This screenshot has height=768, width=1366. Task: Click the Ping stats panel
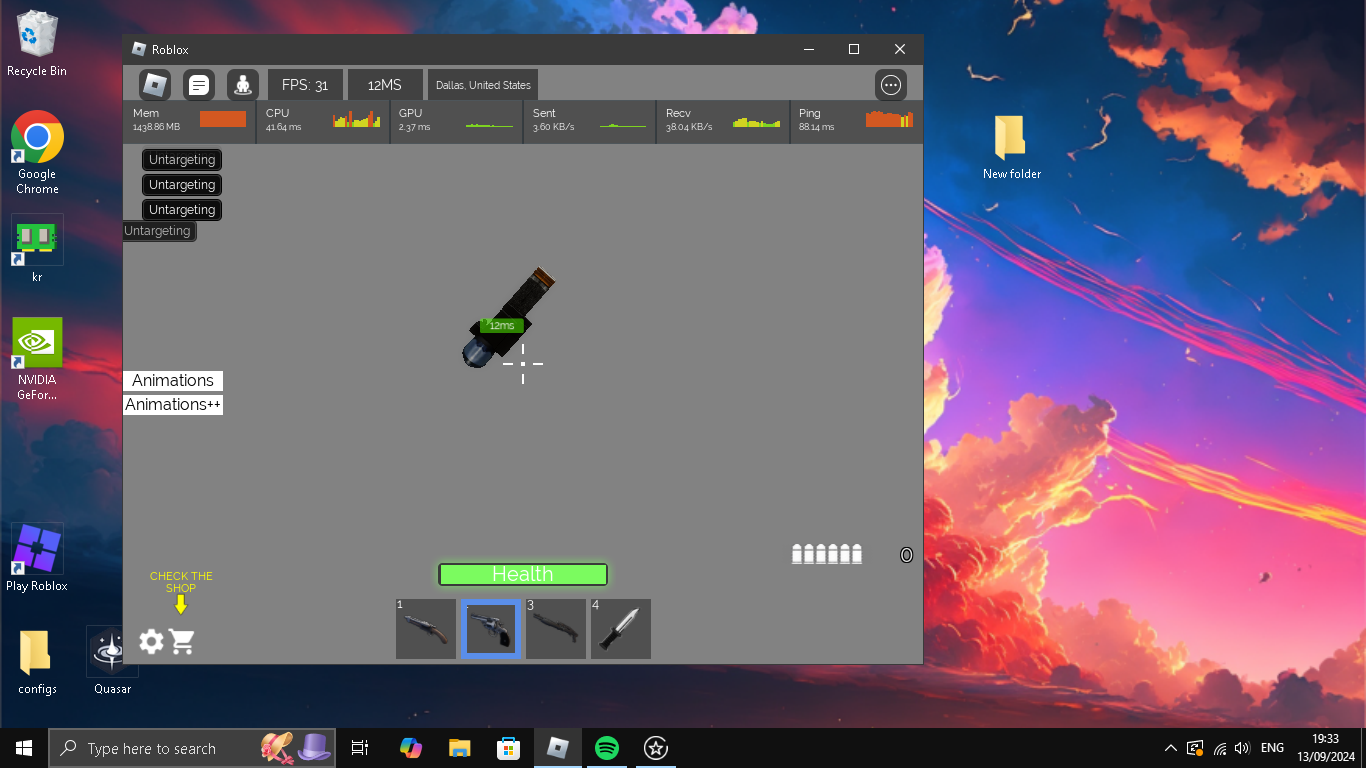855,121
